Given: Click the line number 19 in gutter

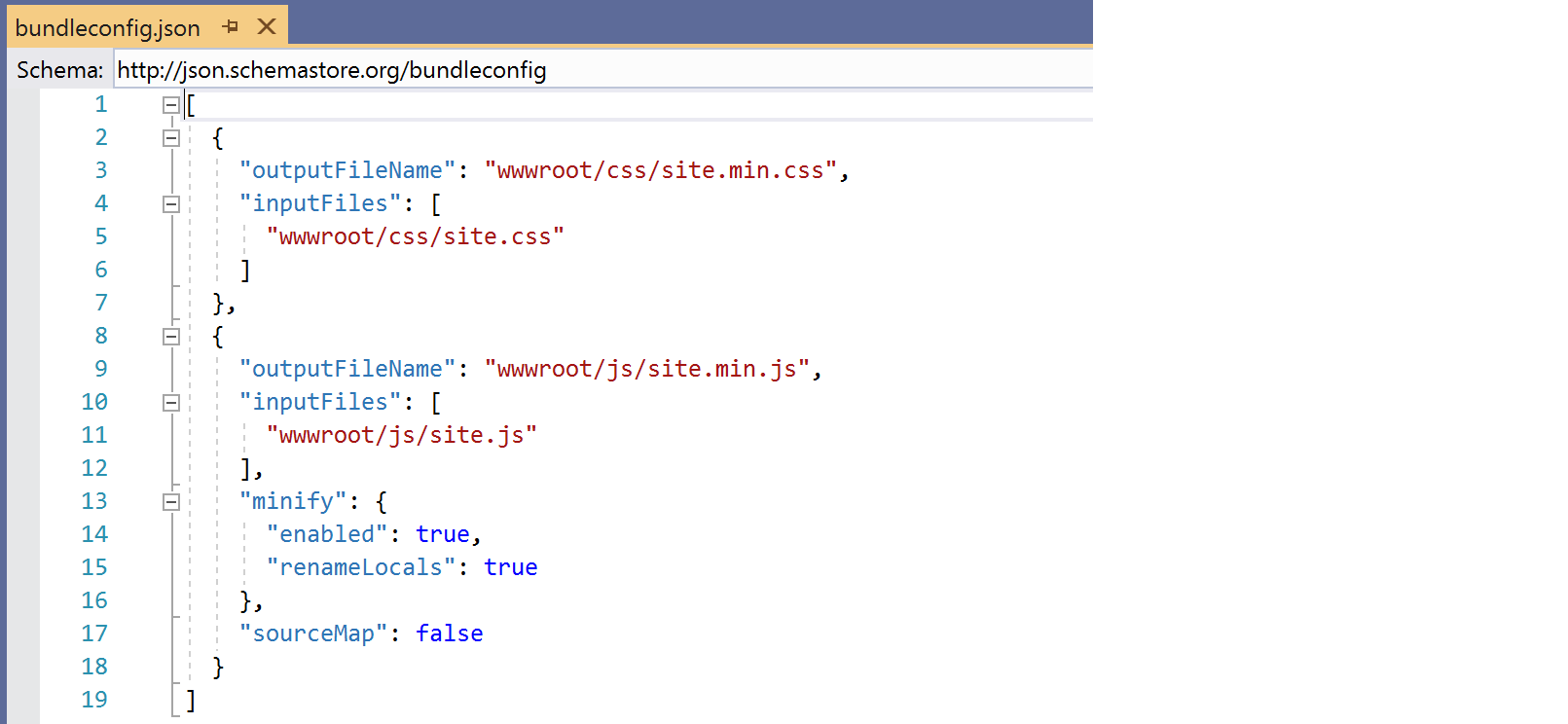Looking at the screenshot, I should [94, 700].
